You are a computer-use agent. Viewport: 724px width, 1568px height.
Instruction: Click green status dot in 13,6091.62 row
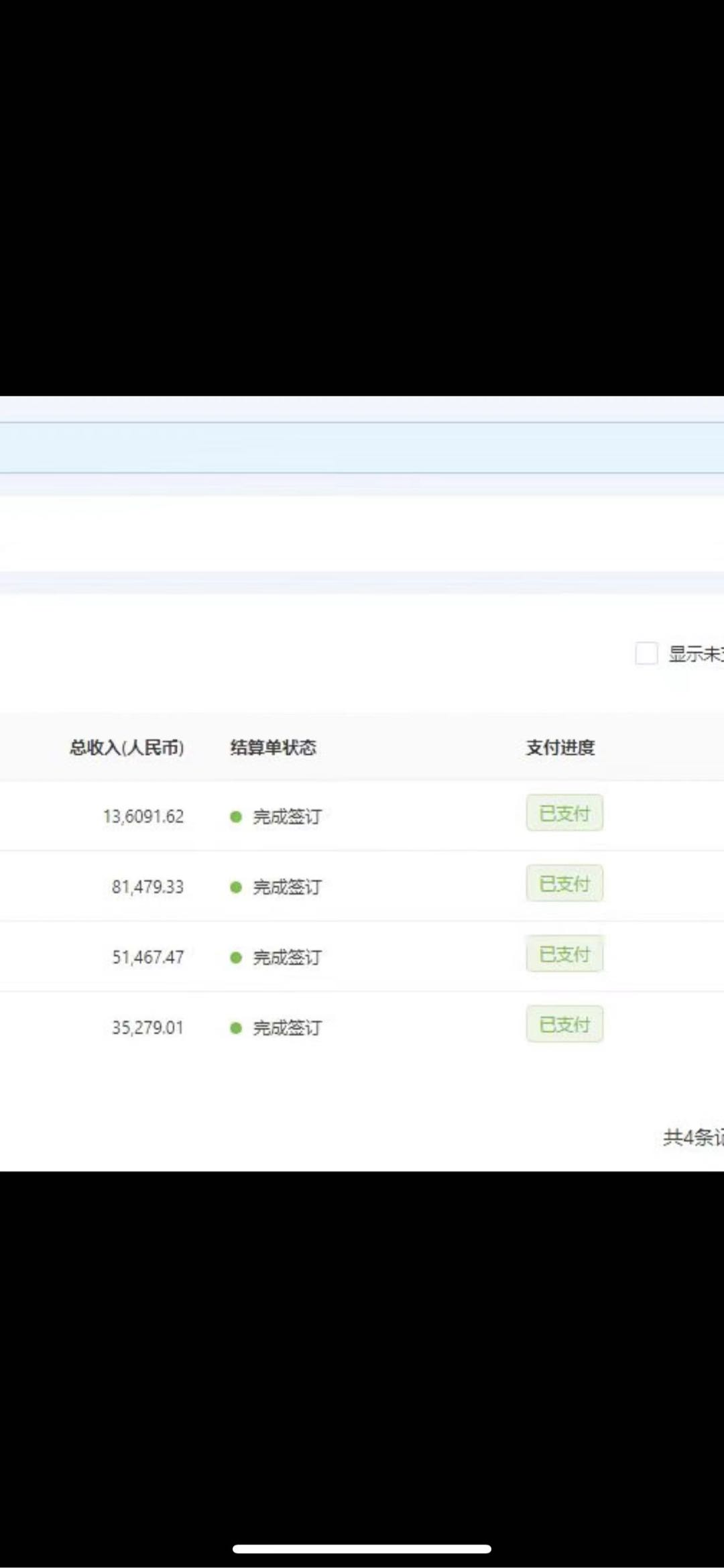click(x=236, y=817)
